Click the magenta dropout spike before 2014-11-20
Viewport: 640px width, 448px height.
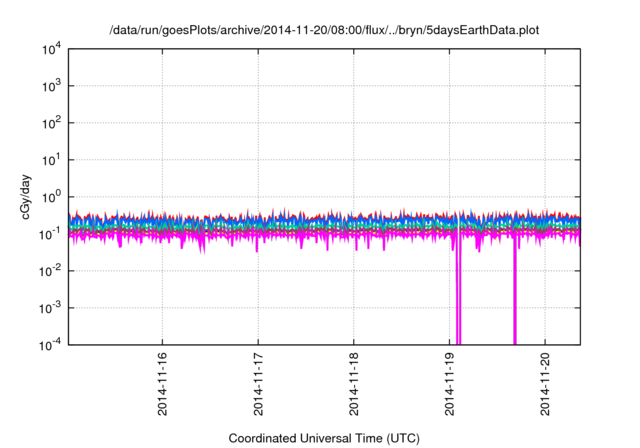pyautogui.click(x=515, y=290)
